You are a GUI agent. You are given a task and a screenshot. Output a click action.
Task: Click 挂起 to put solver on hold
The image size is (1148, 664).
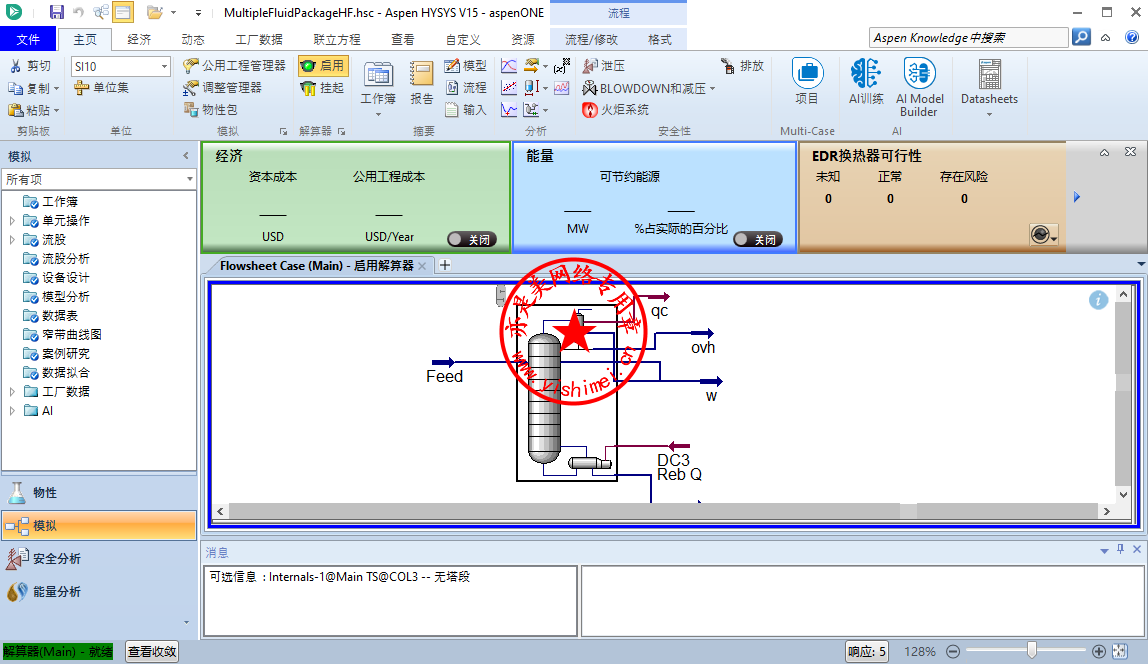pos(323,88)
